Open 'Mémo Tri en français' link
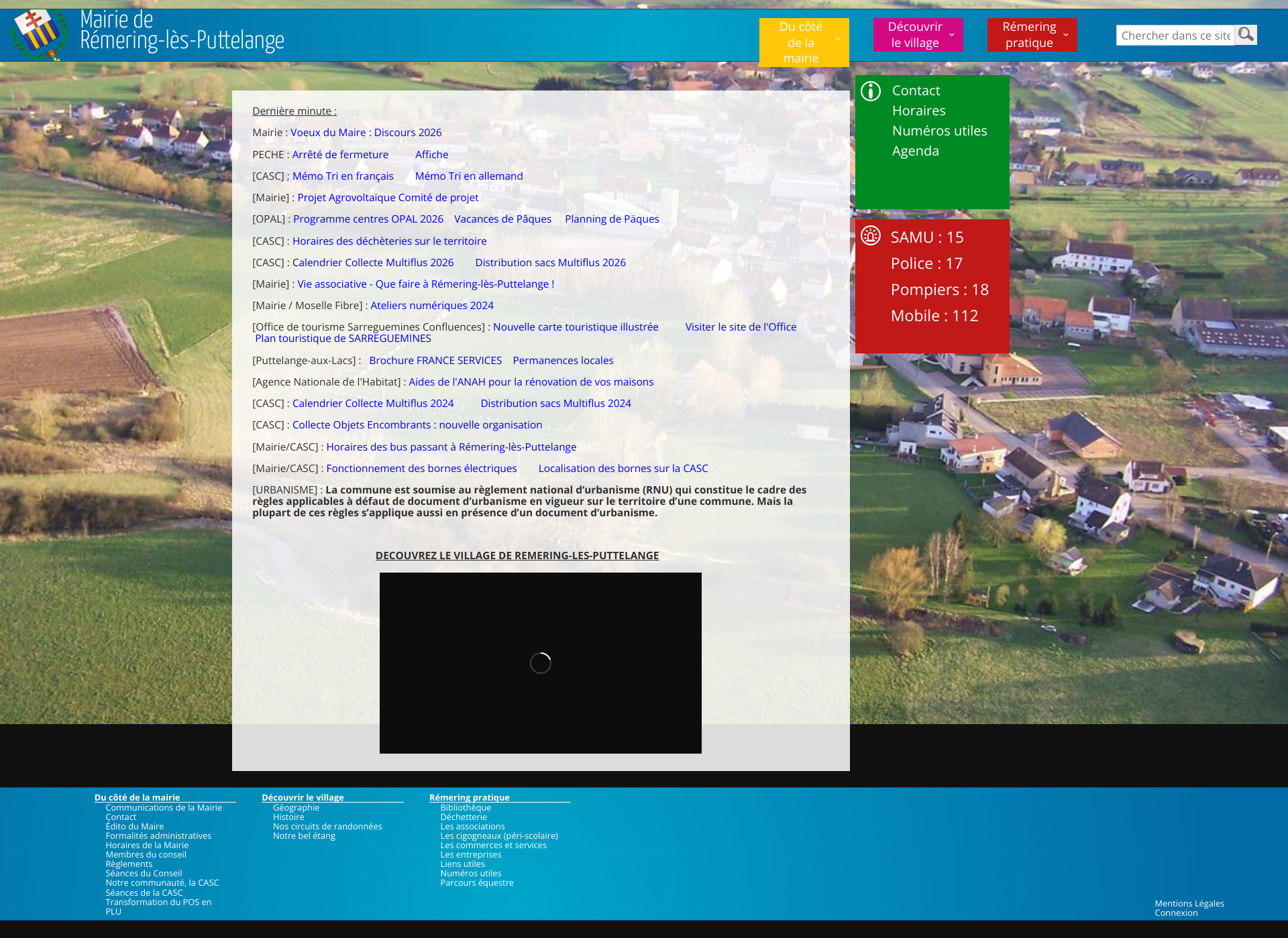 343,176
